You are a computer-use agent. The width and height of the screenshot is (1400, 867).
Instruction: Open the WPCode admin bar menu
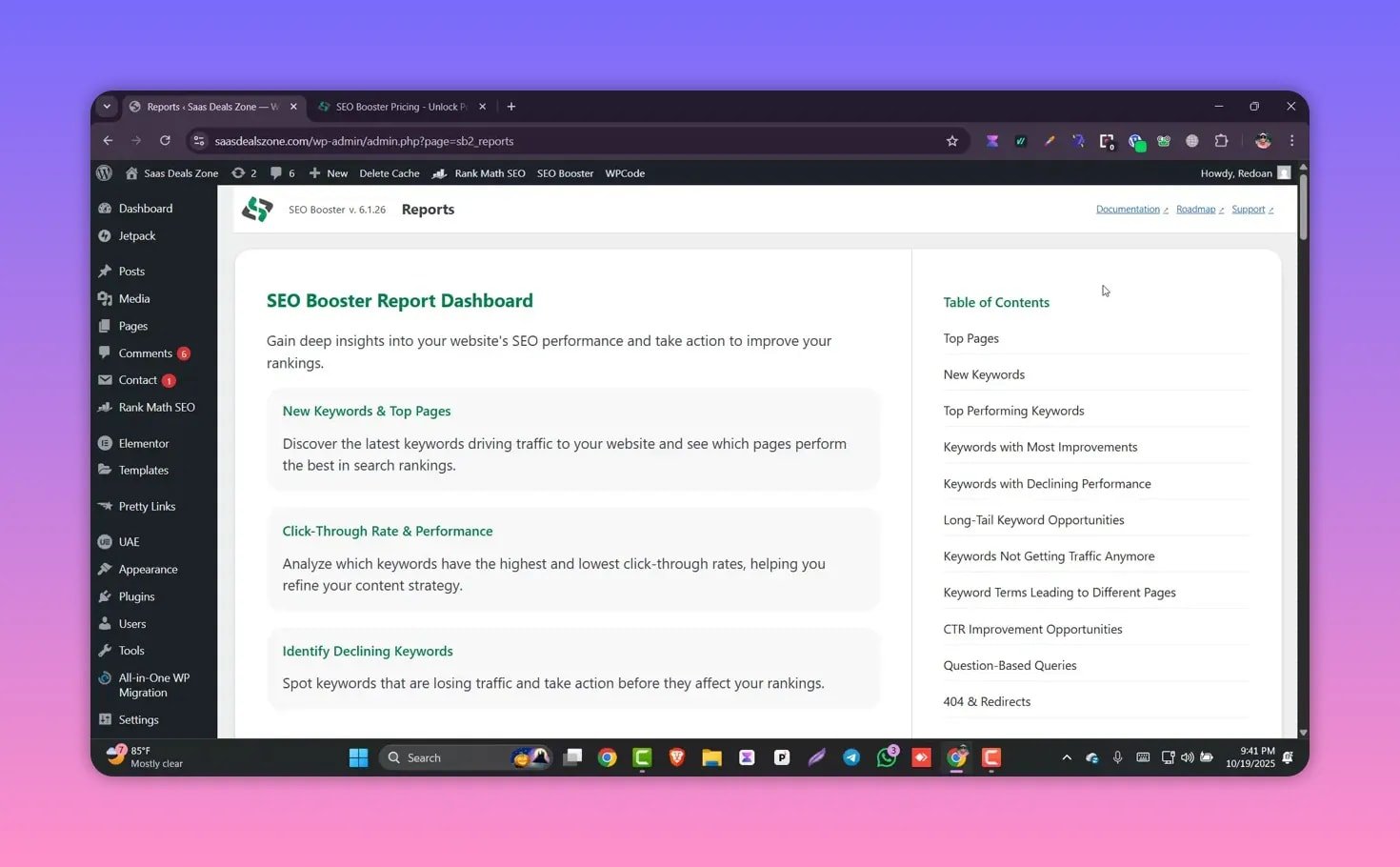pos(625,172)
